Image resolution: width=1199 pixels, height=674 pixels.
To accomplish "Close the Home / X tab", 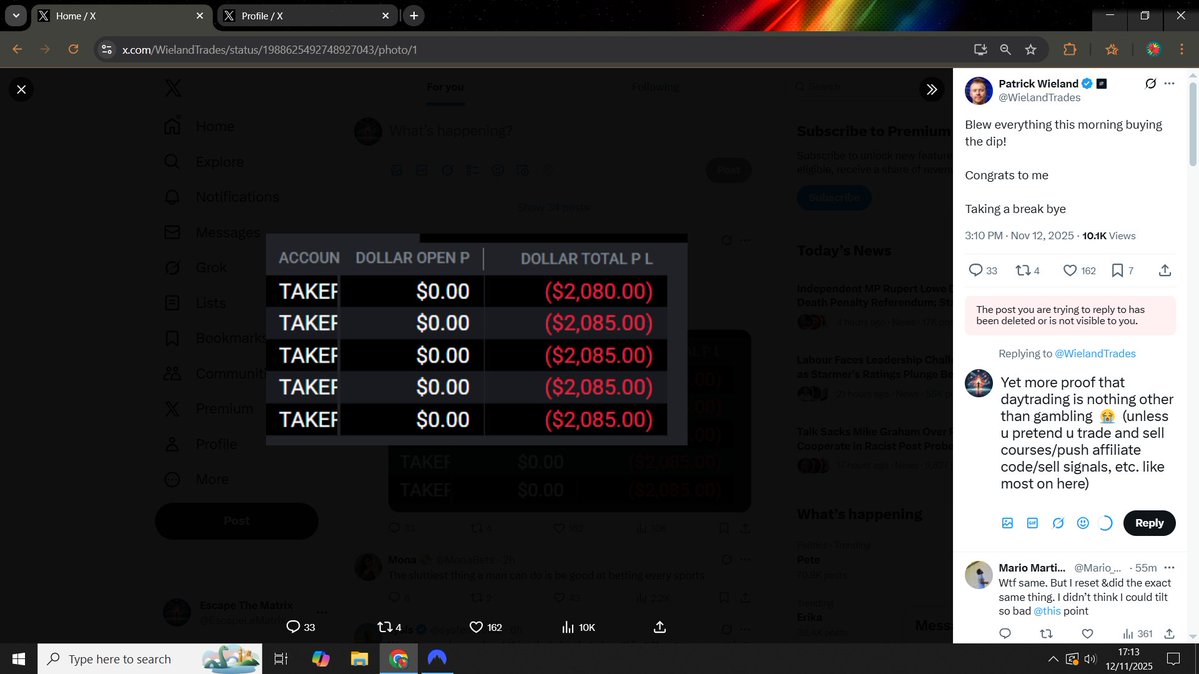I will [200, 15].
